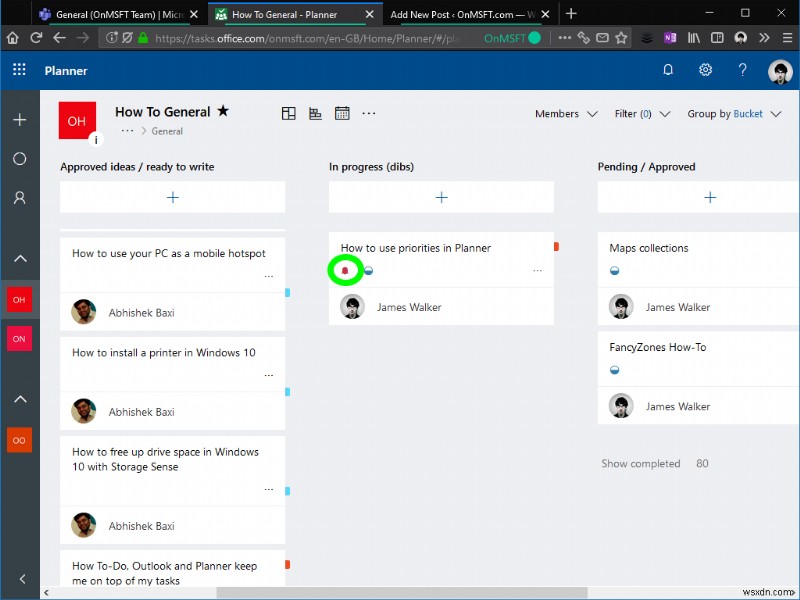Add a task to In progress (dibs)
800x600 pixels.
click(441, 197)
